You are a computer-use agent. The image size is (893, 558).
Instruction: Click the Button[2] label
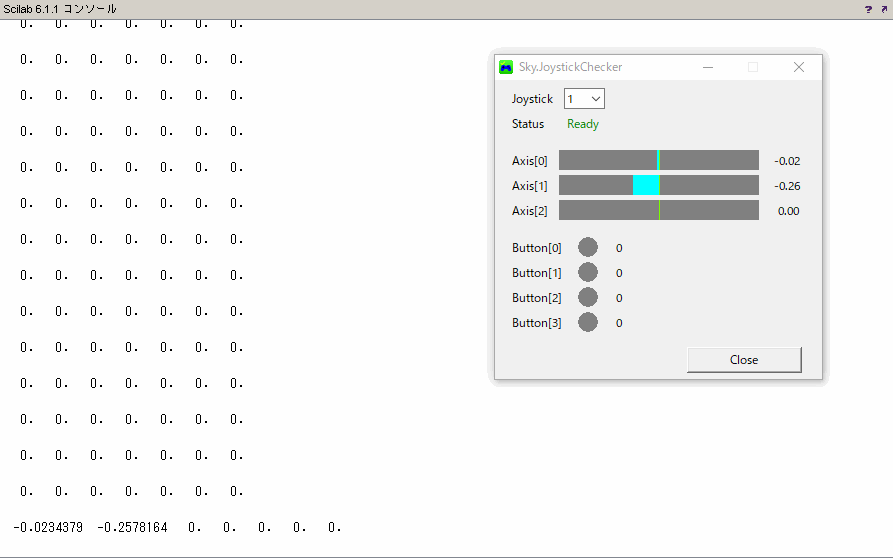536,298
